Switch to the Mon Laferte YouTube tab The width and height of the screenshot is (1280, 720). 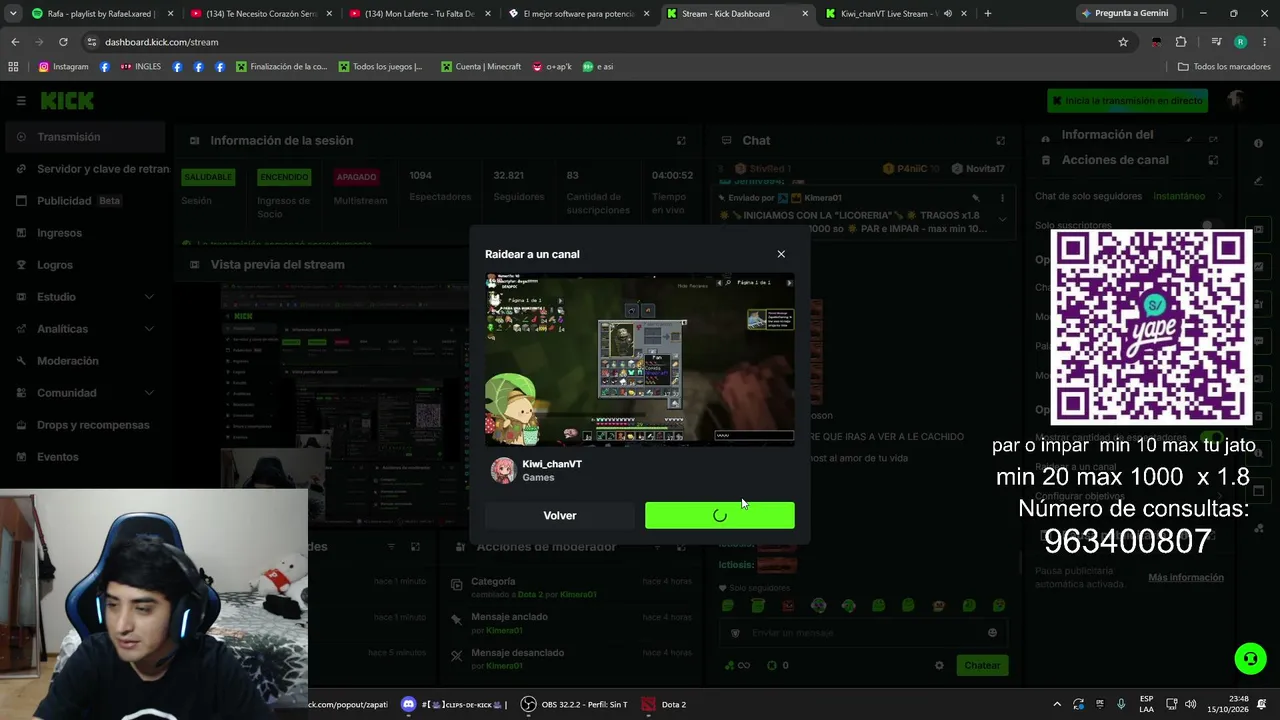[x=420, y=14]
